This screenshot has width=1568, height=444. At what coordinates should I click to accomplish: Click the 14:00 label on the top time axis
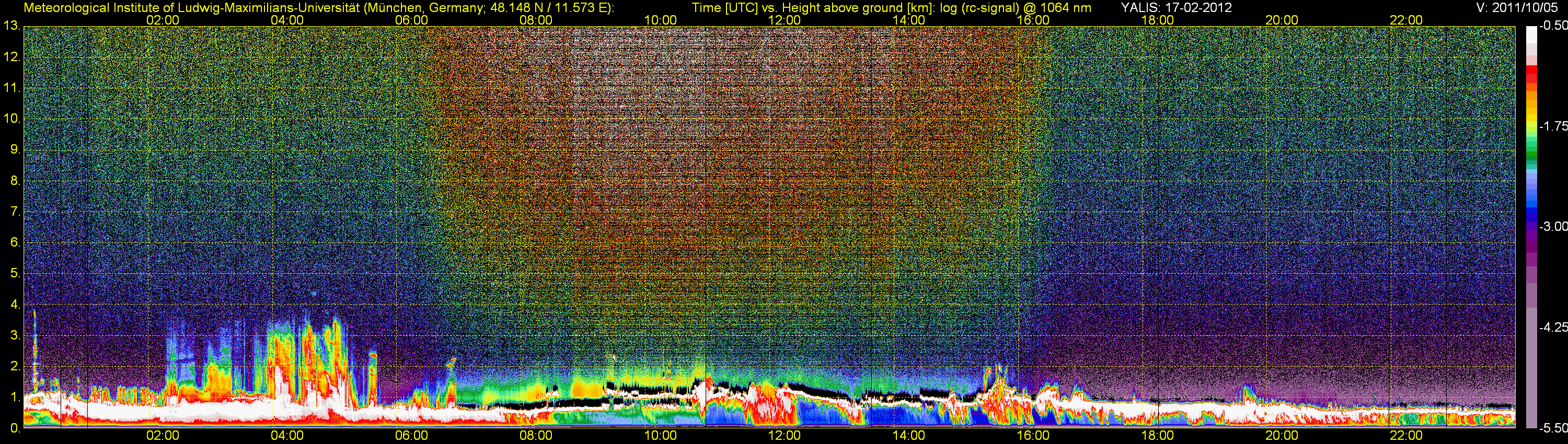[909, 20]
